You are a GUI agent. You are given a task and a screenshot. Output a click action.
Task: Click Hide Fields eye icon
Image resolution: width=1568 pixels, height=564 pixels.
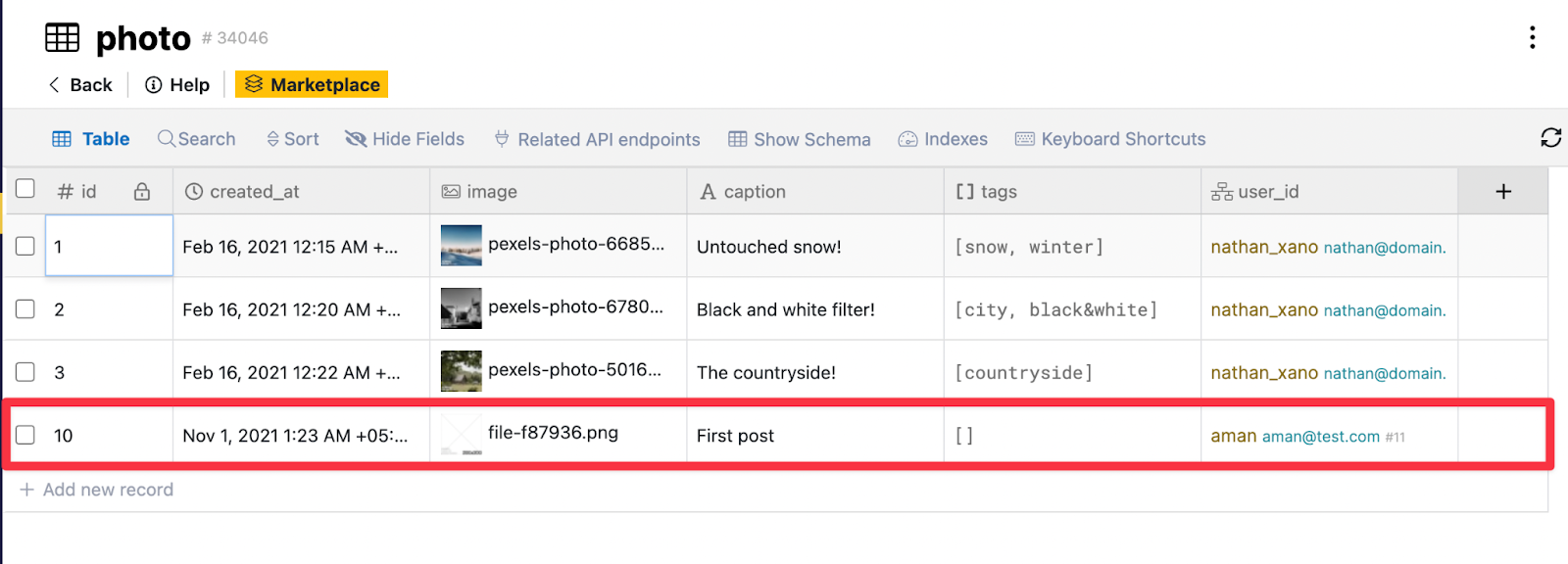356,139
